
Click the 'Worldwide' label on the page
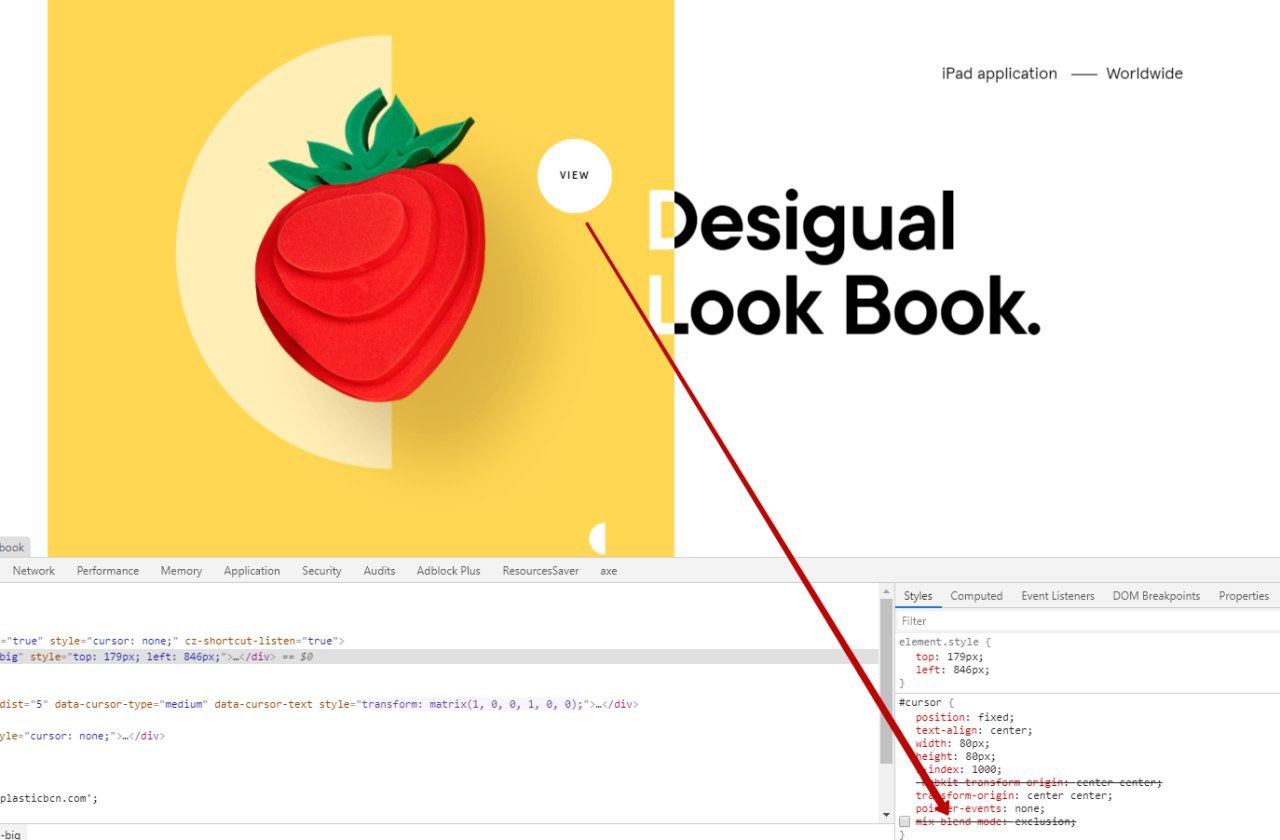click(1144, 73)
